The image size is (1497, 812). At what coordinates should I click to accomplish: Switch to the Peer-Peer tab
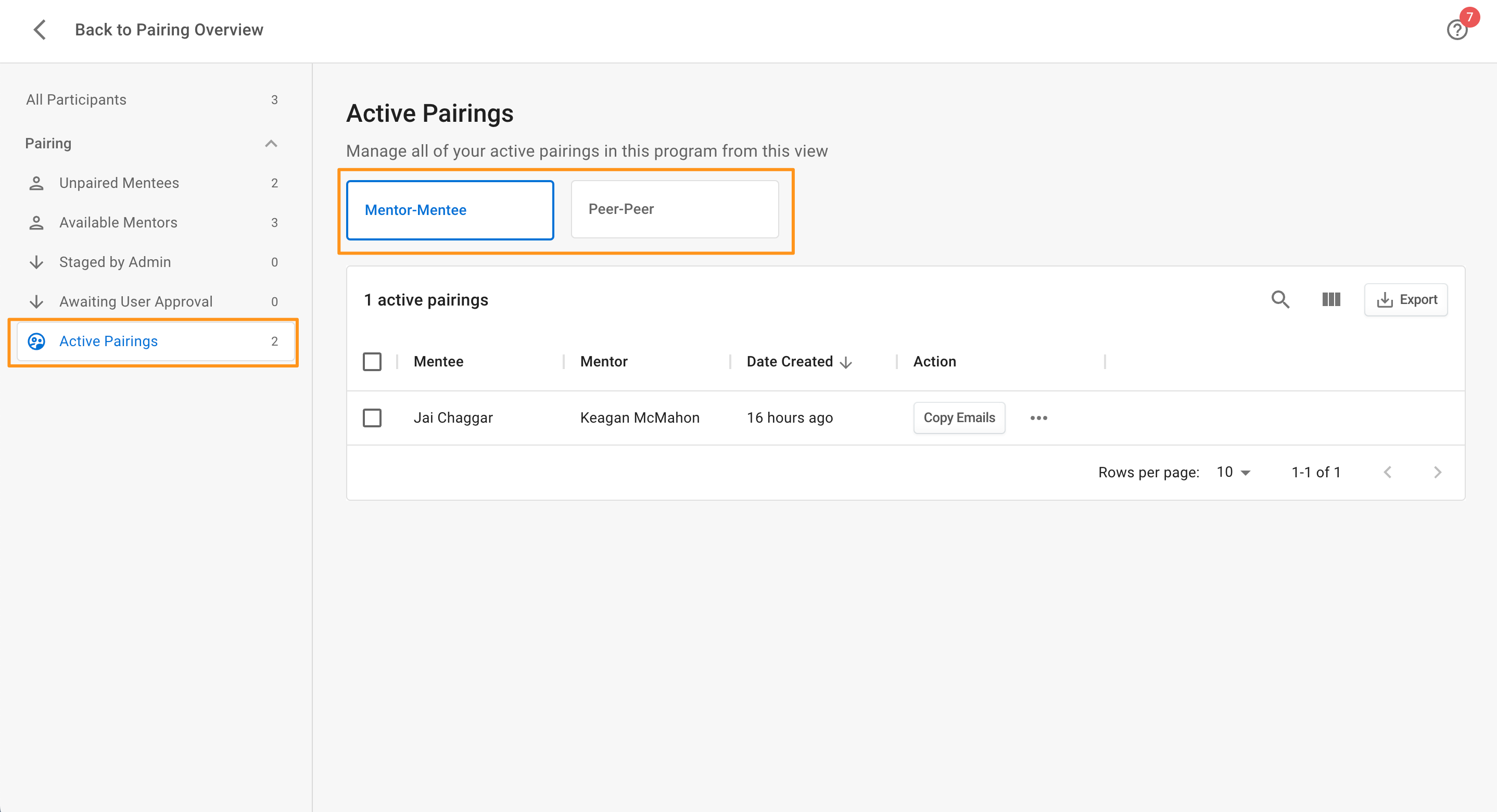point(675,209)
